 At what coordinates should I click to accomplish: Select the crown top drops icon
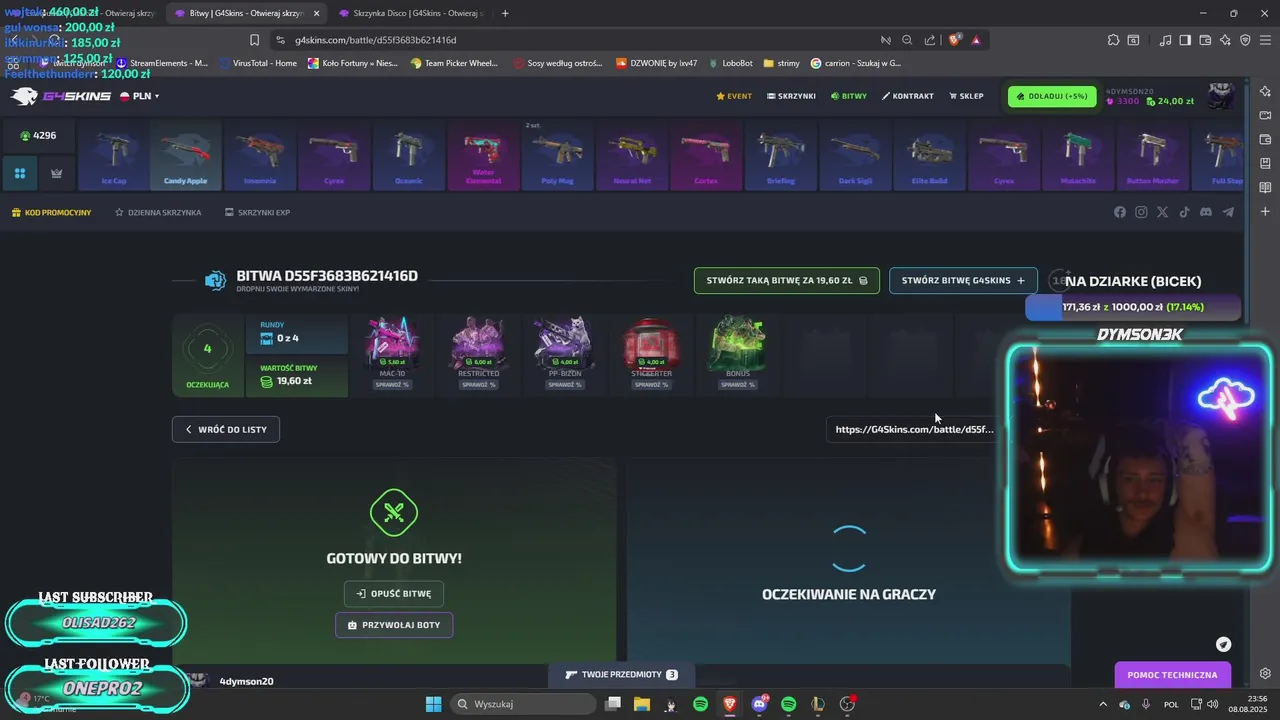[x=56, y=173]
